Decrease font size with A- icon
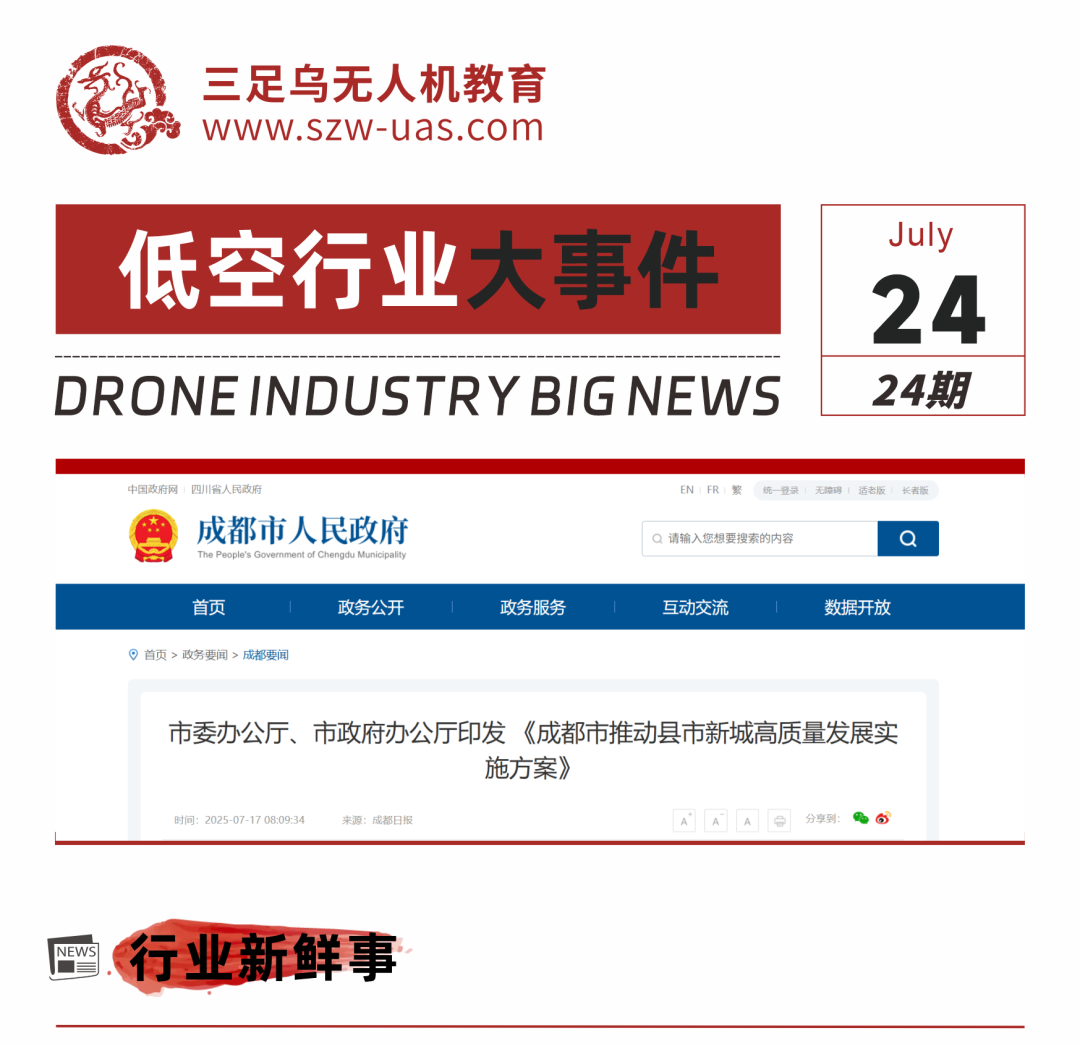The image size is (1080, 1045). [715, 821]
